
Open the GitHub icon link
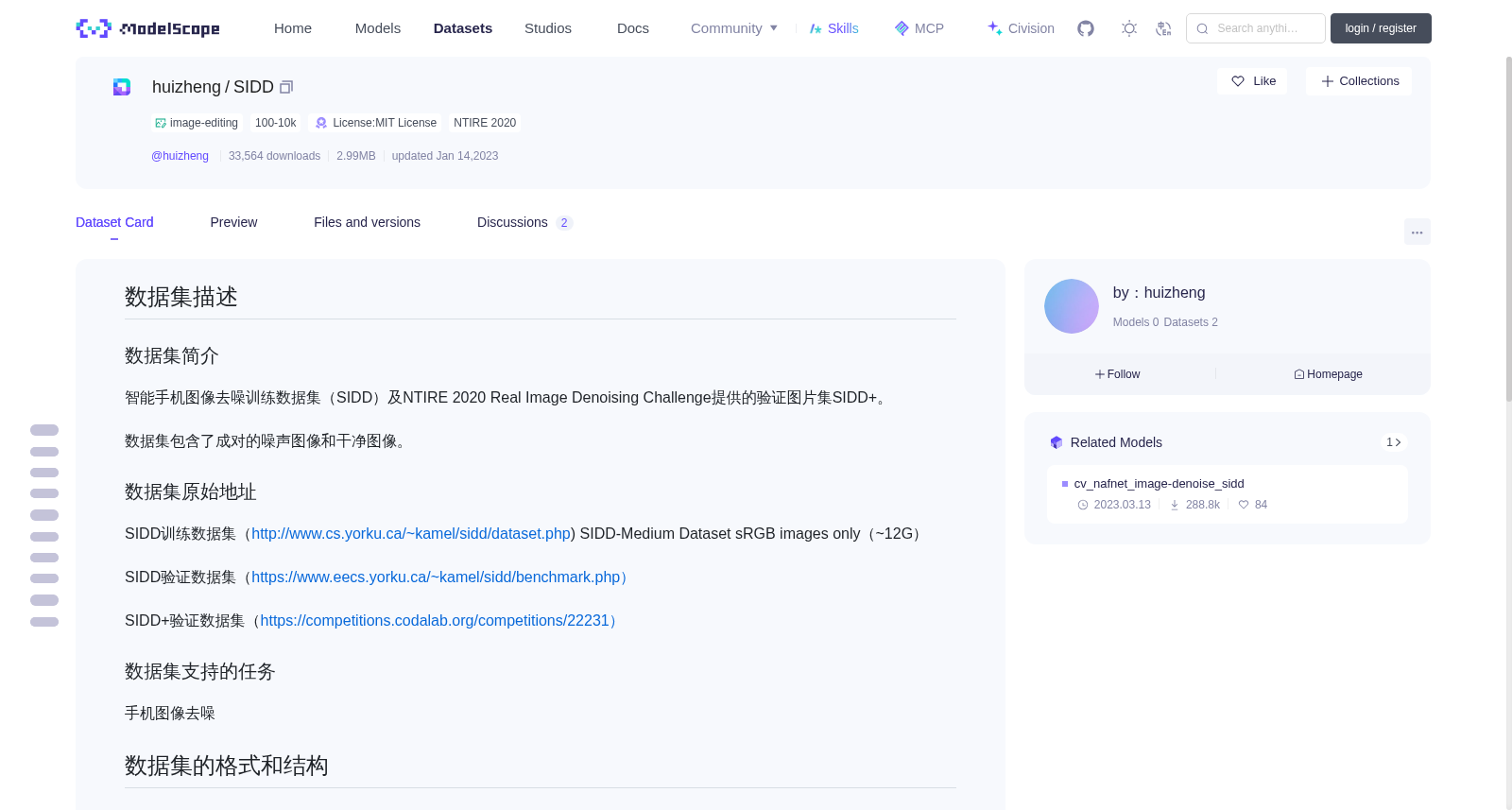coord(1086,28)
